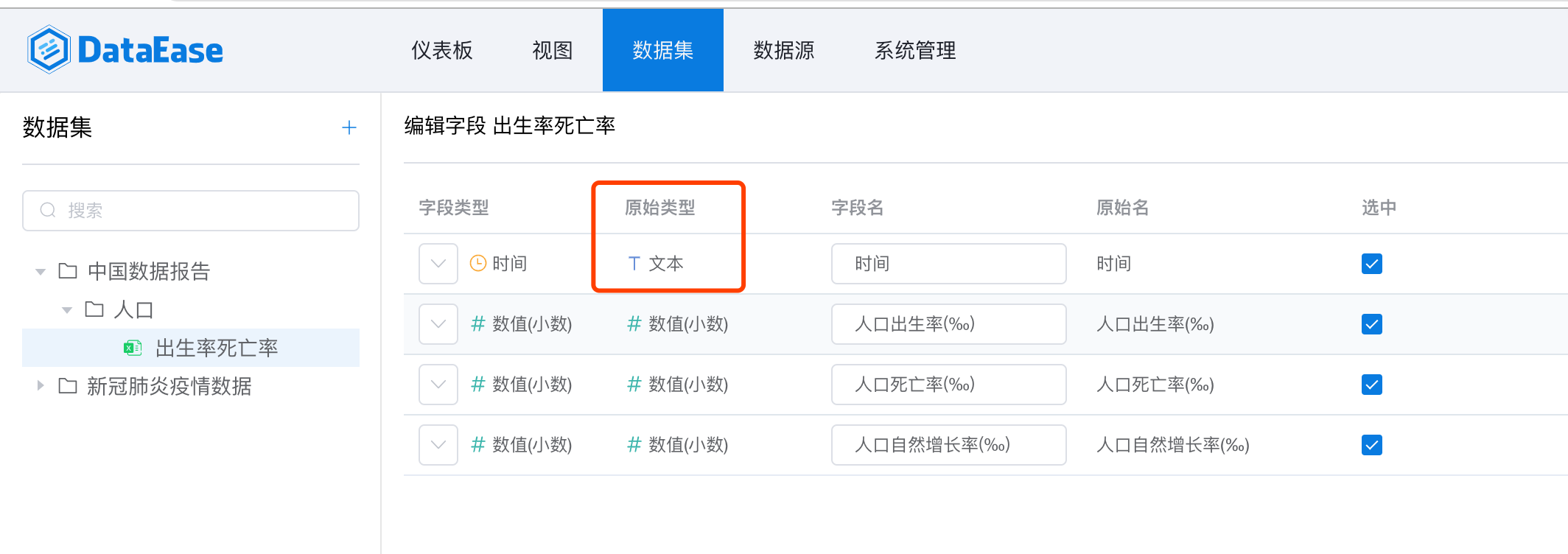Click the original type hash icon in the 人口死亡率 row
The image size is (1568, 554).
click(x=634, y=384)
